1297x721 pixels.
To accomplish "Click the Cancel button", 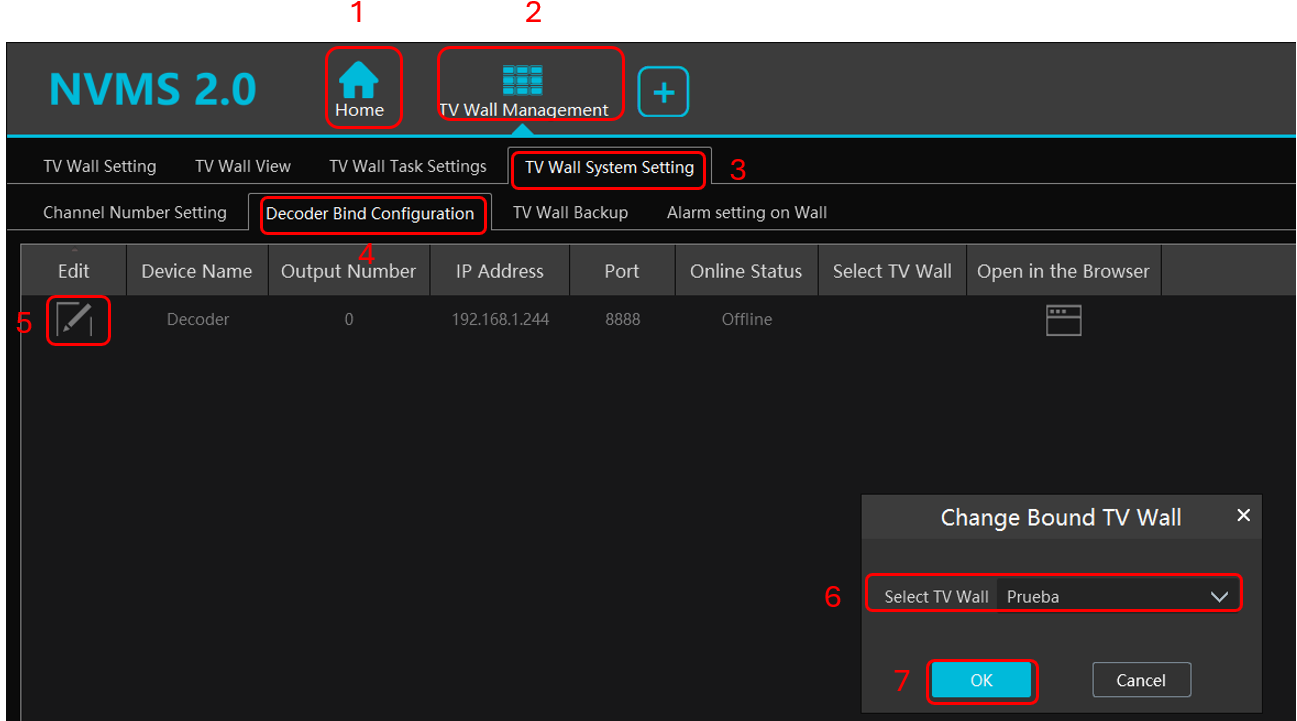I will [x=1141, y=680].
